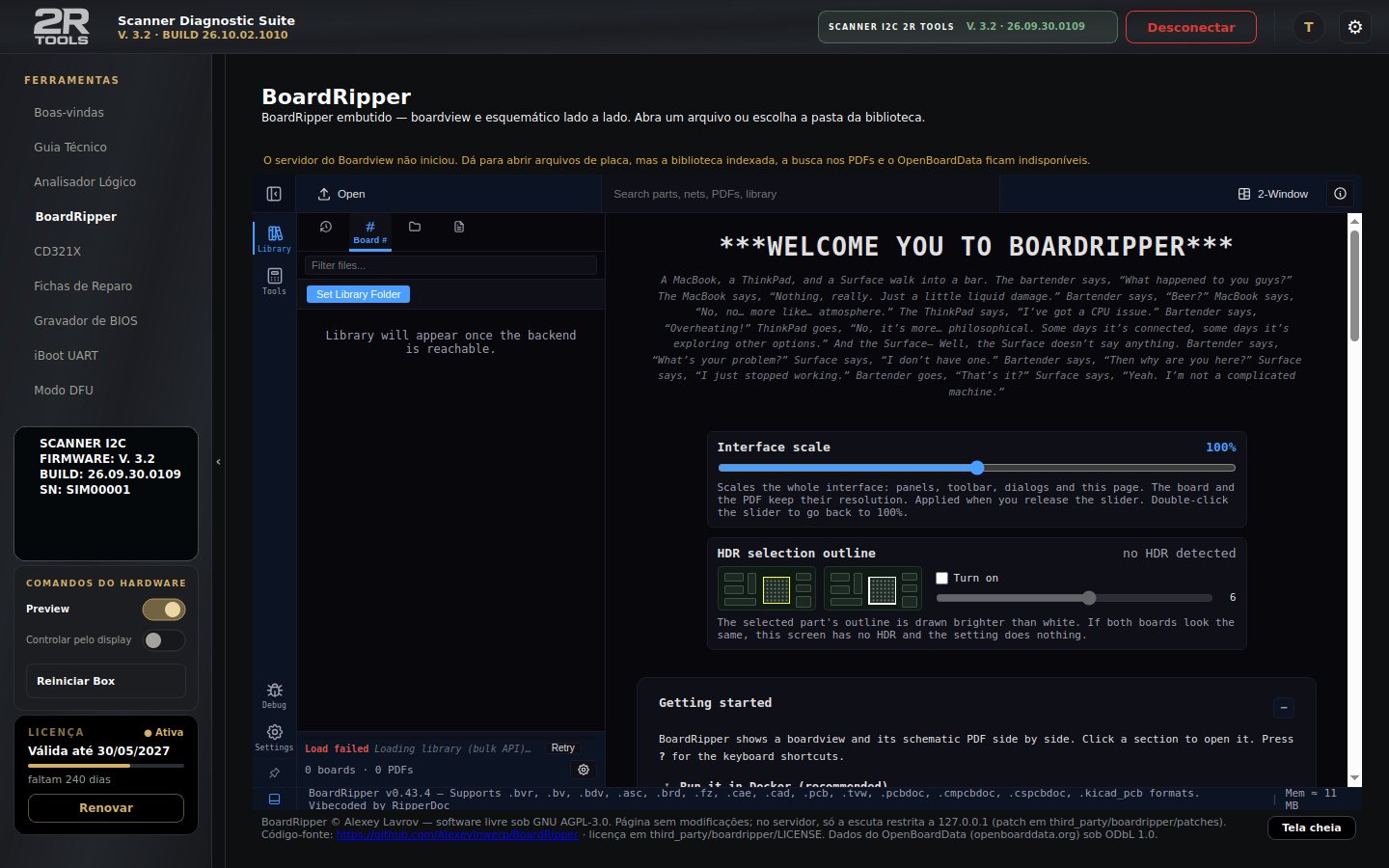Select the Board # tab
The image size is (1389, 868).
369,232
